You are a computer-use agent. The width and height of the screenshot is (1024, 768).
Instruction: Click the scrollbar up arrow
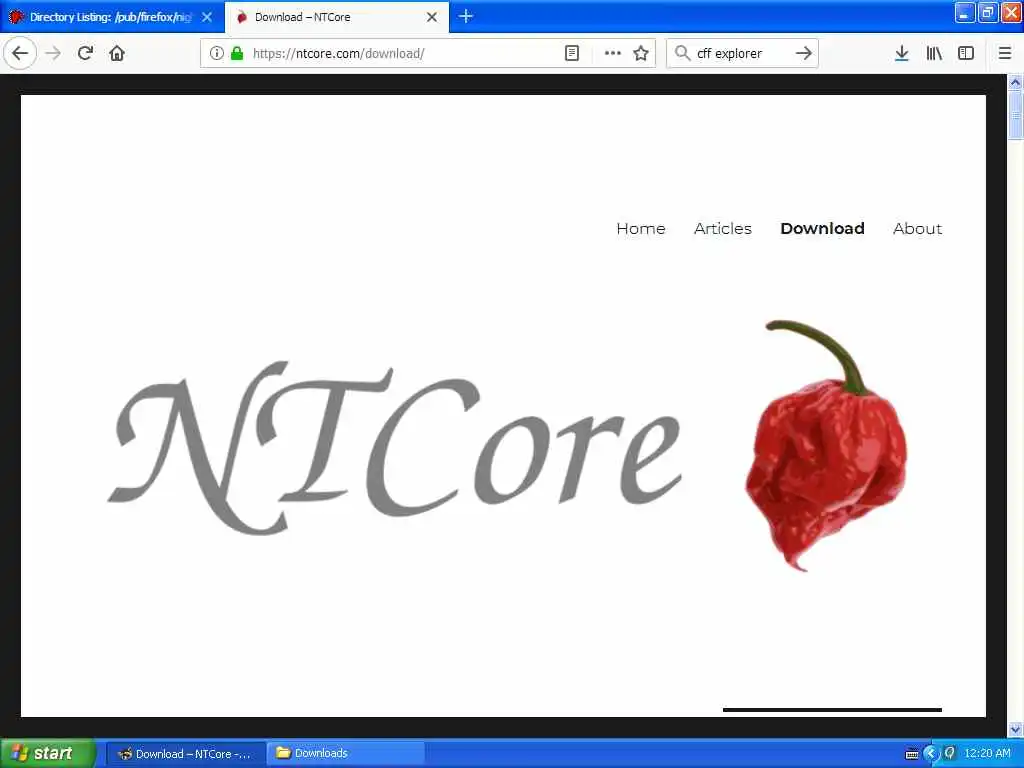pos(1015,82)
